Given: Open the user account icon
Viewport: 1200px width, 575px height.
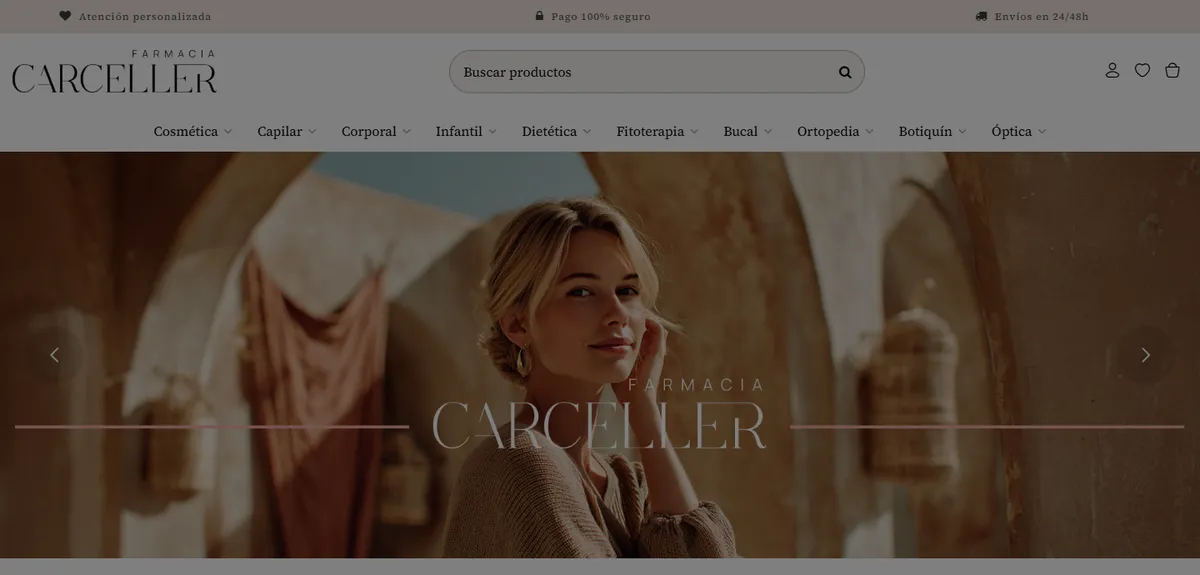Looking at the screenshot, I should coord(1112,71).
